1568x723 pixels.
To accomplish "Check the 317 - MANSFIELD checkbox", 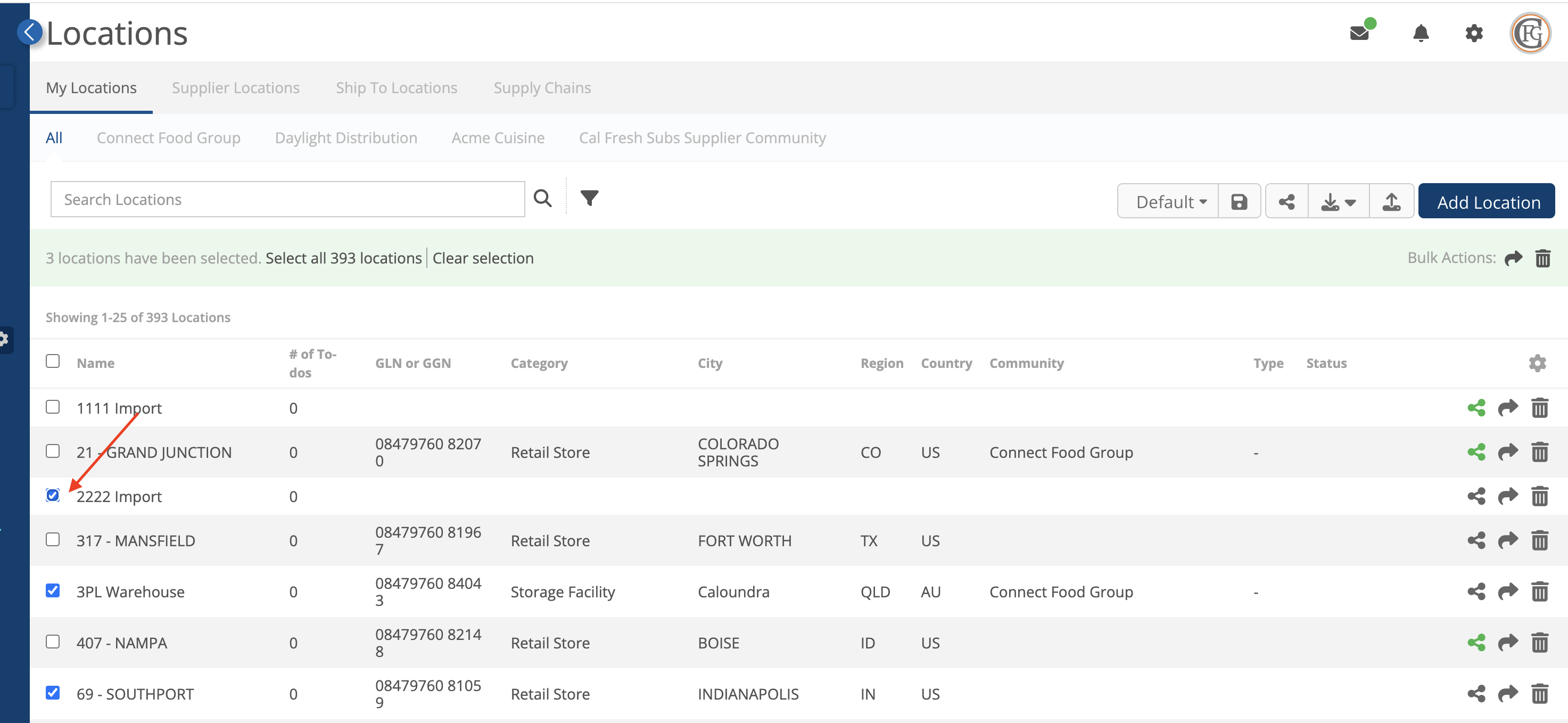I will tap(53, 540).
